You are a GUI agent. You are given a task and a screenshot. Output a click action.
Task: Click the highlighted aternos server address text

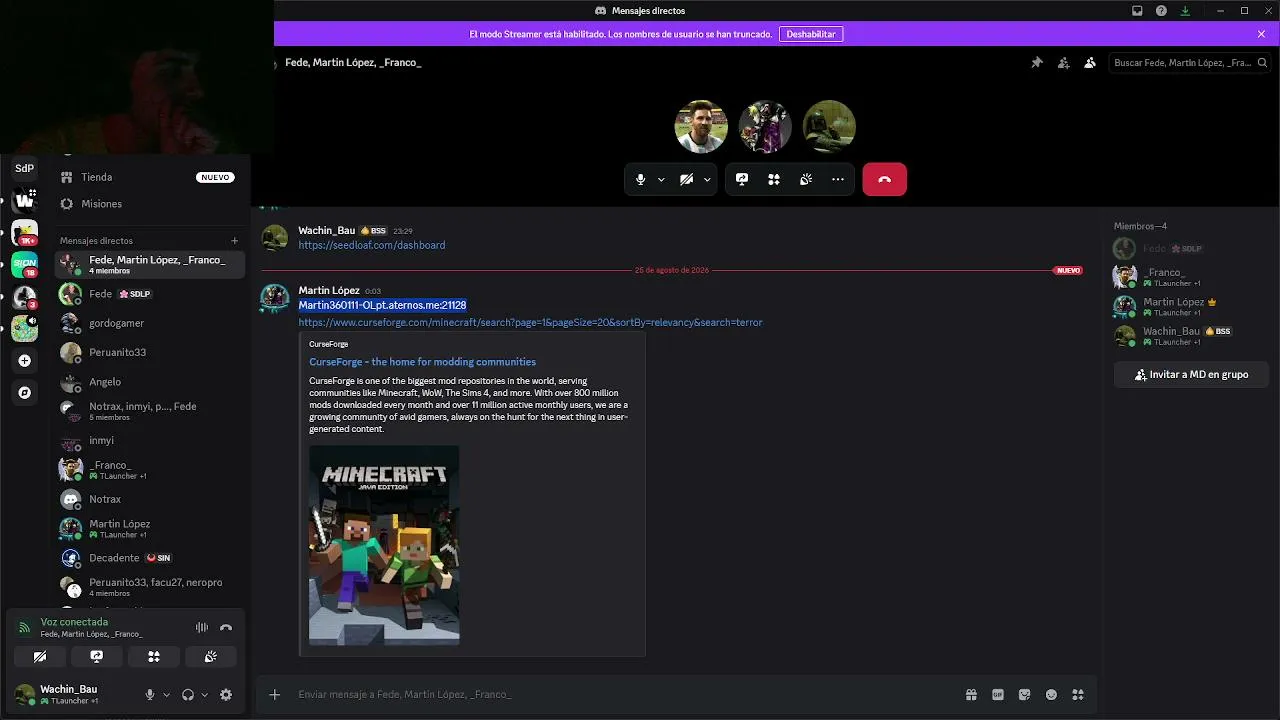coord(382,305)
